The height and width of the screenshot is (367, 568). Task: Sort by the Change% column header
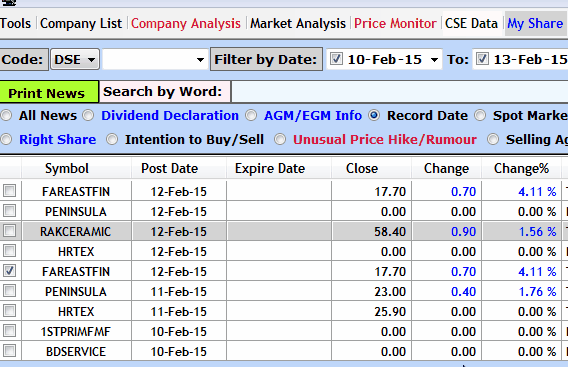[x=521, y=168]
